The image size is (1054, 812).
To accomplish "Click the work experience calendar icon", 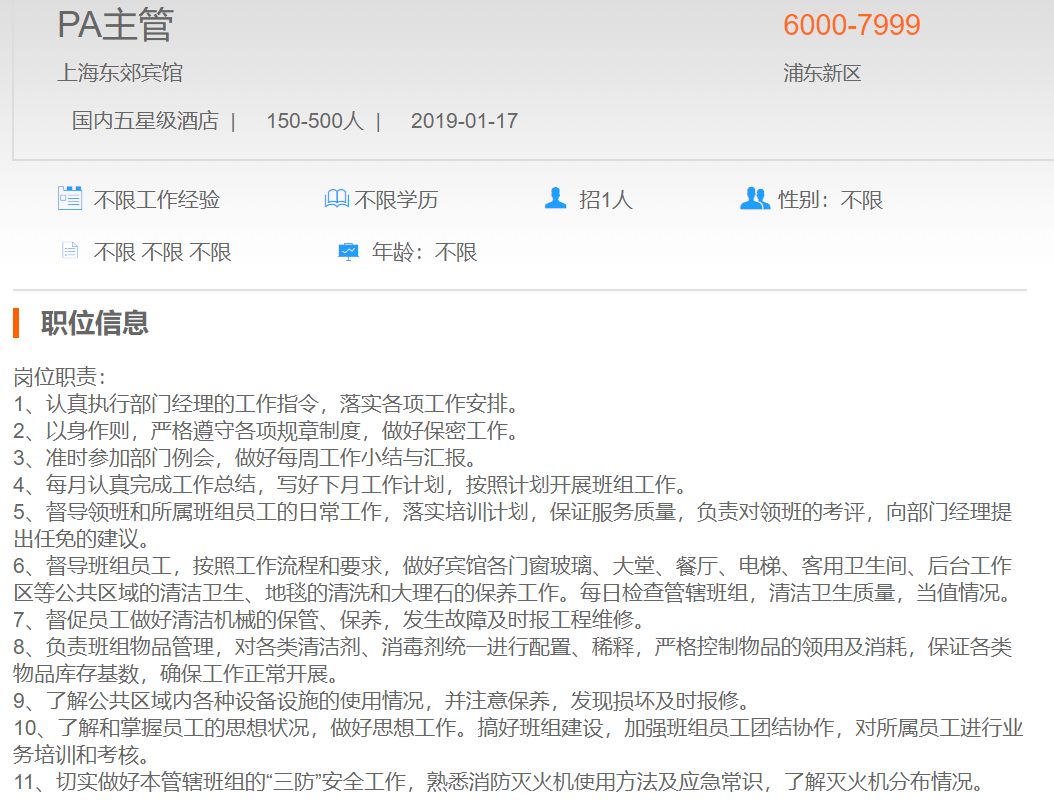I will point(69,198).
